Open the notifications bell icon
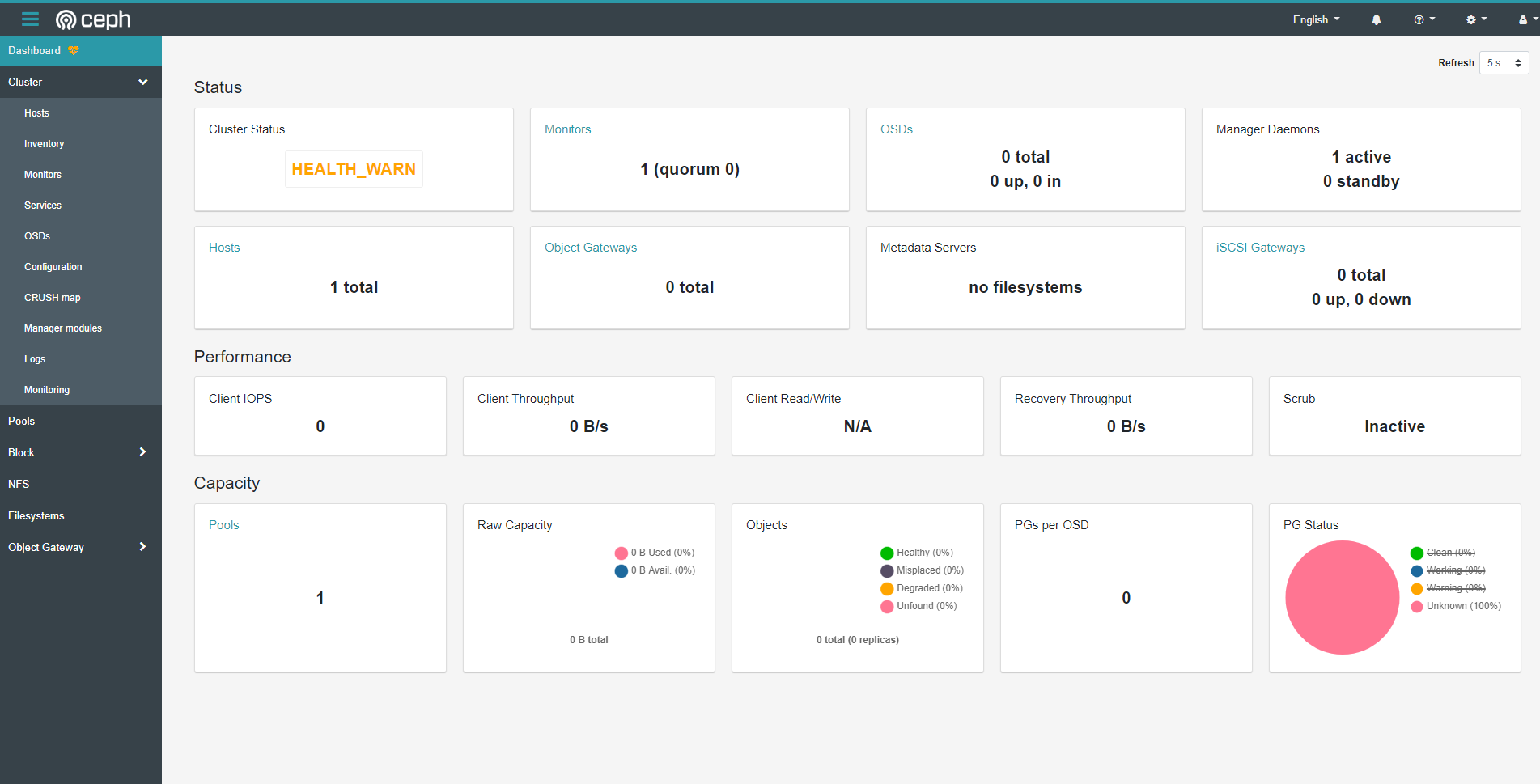Image resolution: width=1540 pixels, height=784 pixels. click(x=1376, y=20)
